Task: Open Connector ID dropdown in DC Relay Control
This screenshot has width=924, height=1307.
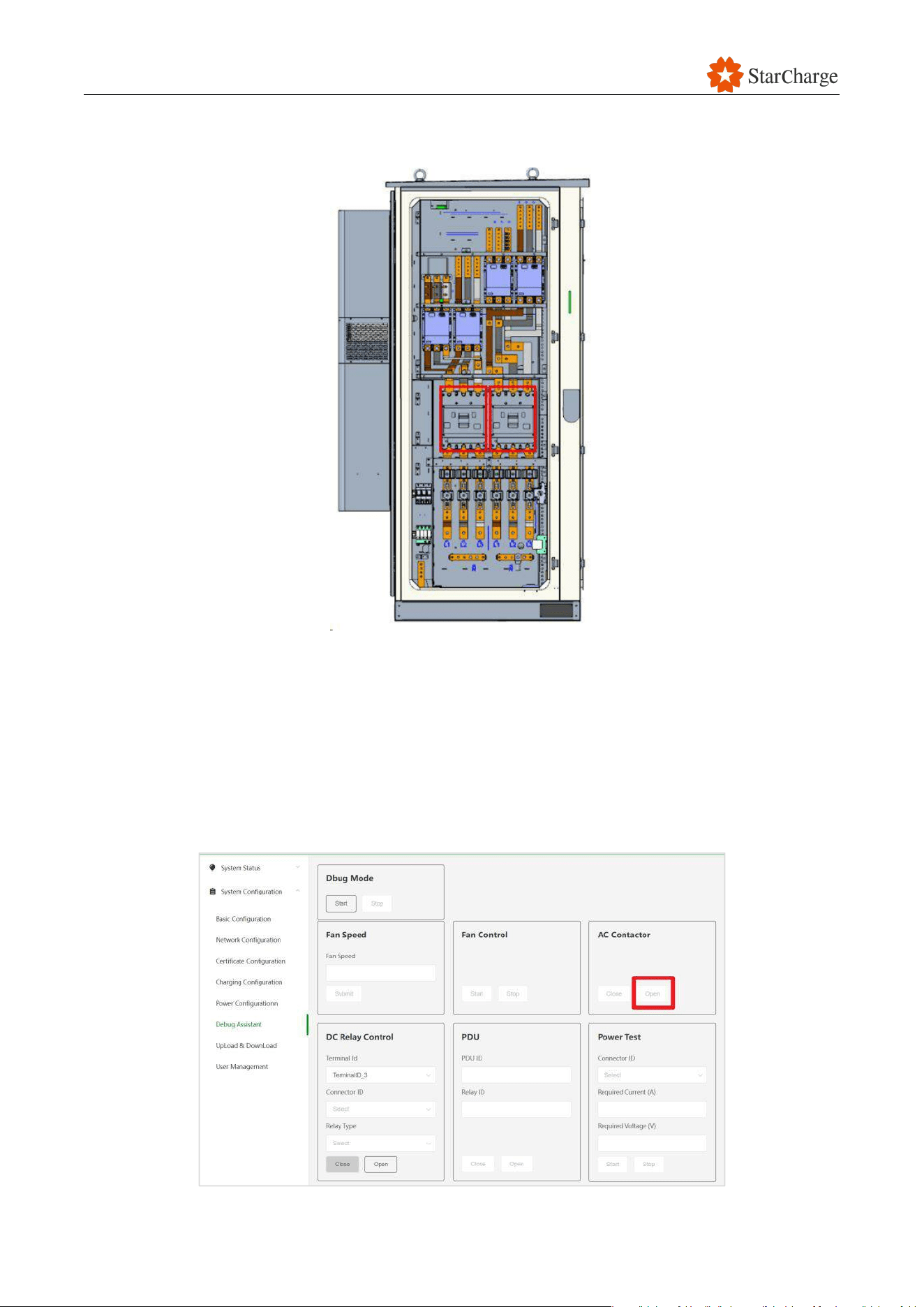Action: 380,1109
